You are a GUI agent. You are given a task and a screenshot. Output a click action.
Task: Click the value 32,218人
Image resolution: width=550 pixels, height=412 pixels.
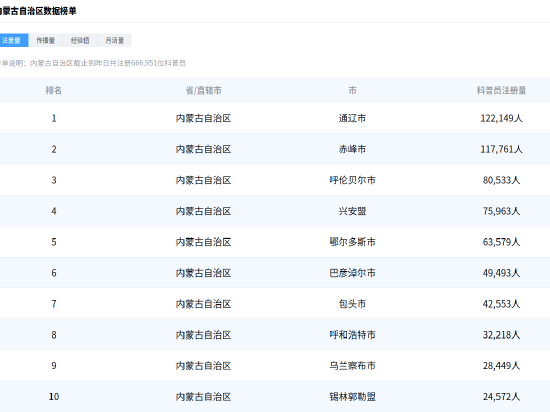[501, 335]
